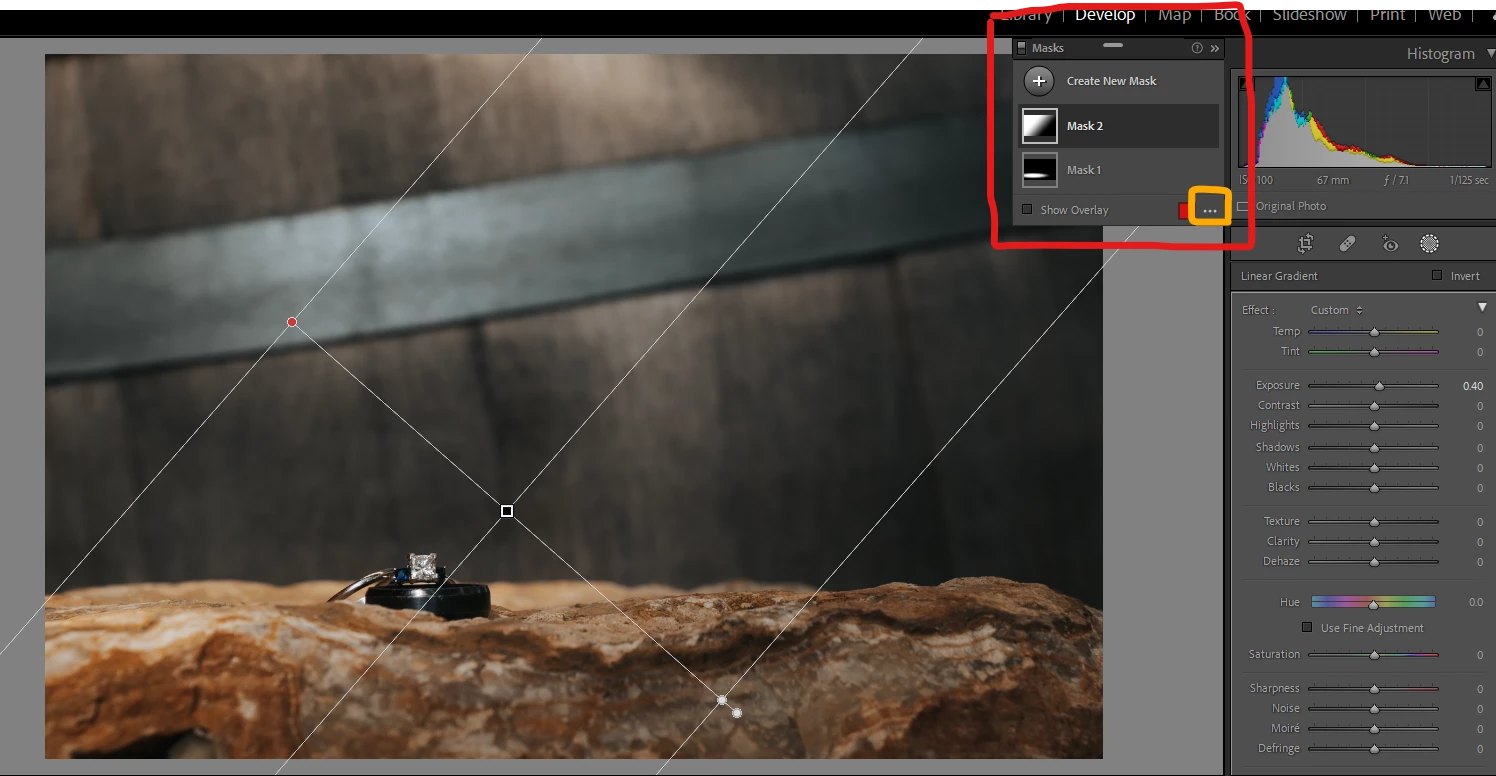Click the Masks panel drag handle bar
Image resolution: width=1496 pixels, height=776 pixels.
click(x=1113, y=46)
